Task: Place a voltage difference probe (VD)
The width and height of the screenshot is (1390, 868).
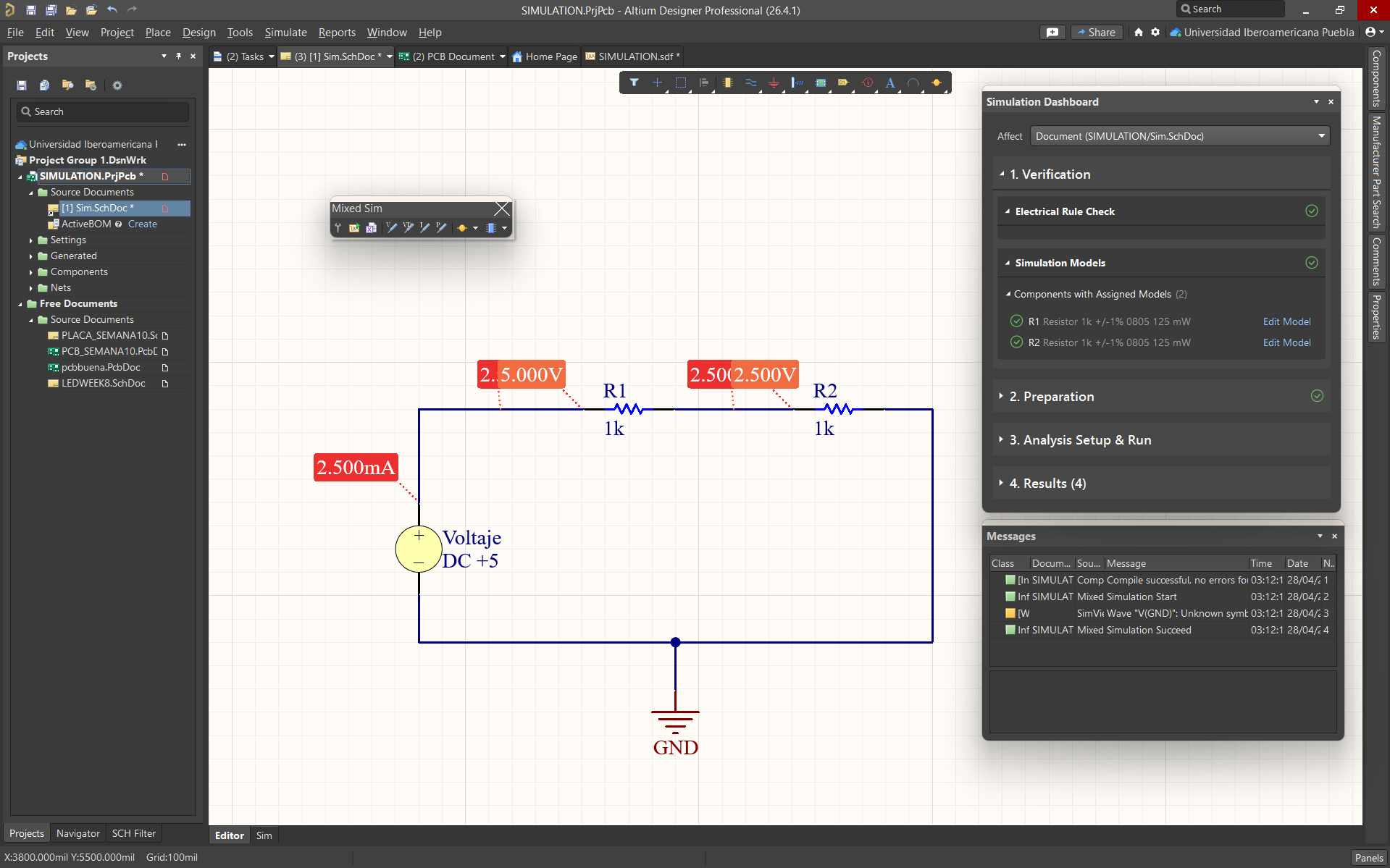Action: 409,227
